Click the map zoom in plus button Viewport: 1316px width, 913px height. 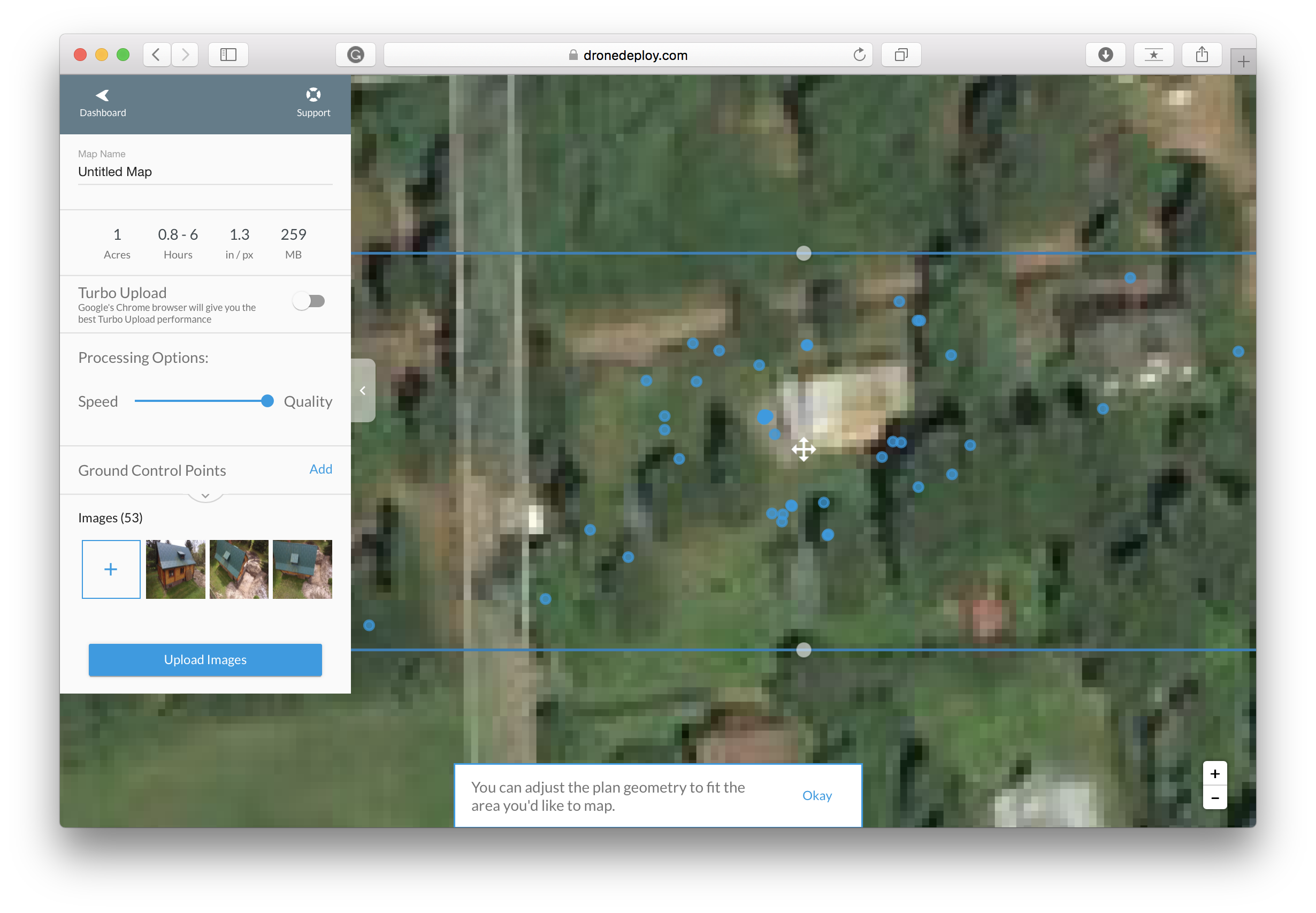(1215, 774)
